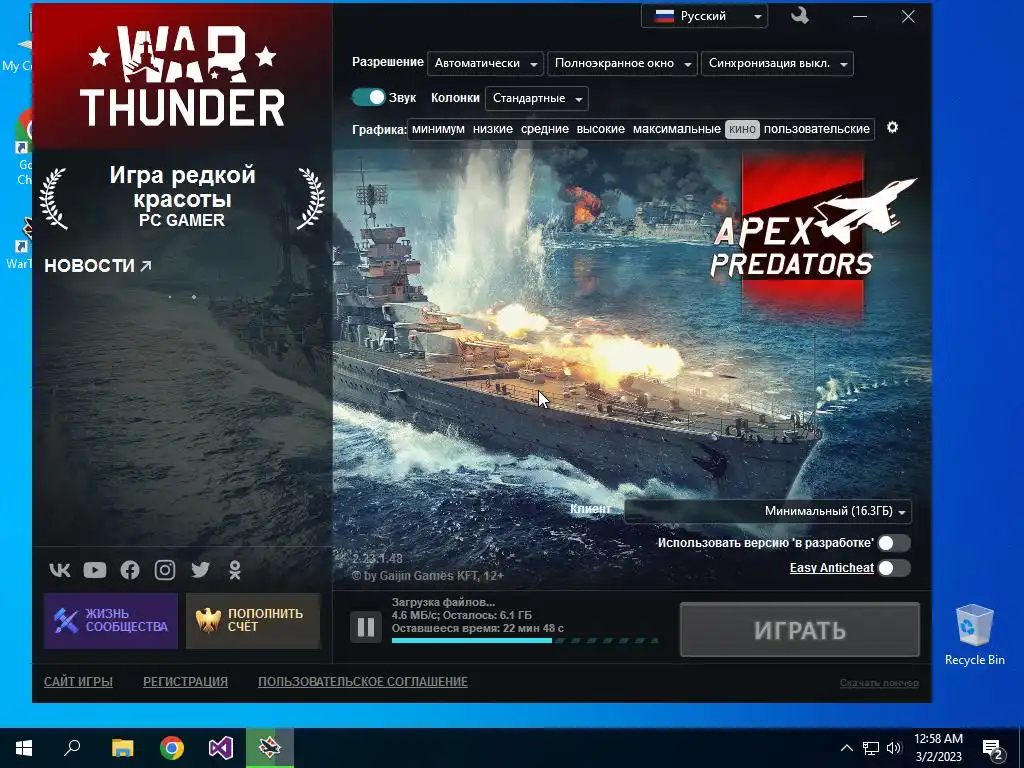Image resolution: width=1024 pixels, height=768 pixels.
Task: Open network status tray icon
Action: (x=871, y=748)
